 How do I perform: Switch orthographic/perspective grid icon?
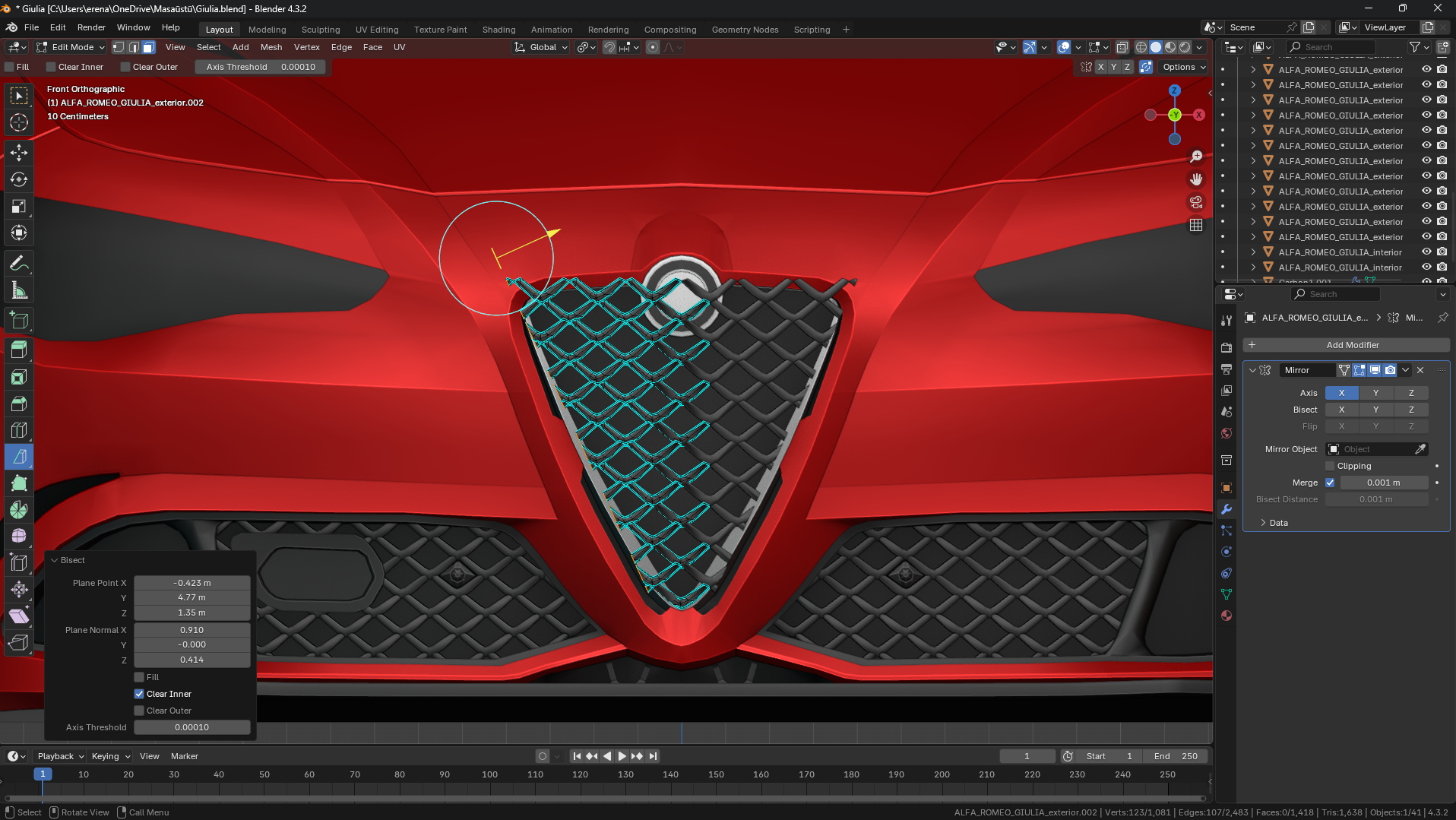(x=1196, y=225)
